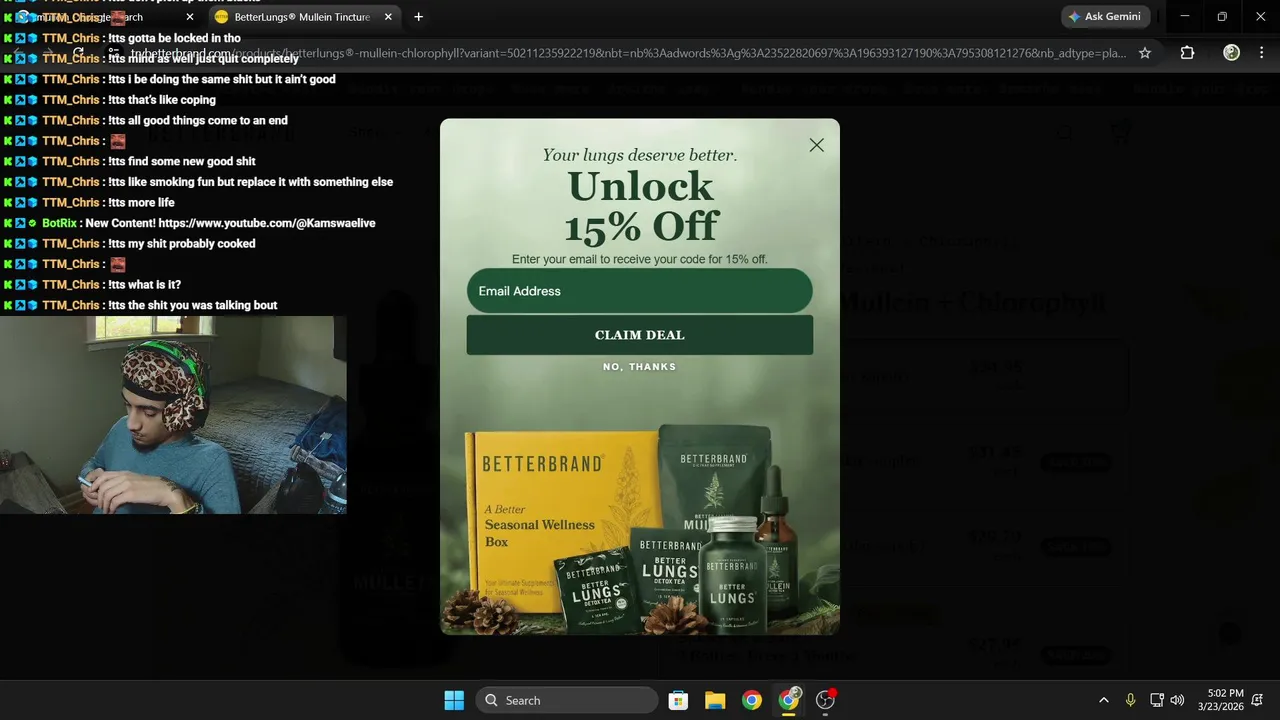Click the active Chrome profile icon on taskbar
Image resolution: width=1280 pixels, height=720 pixels.
(789, 700)
